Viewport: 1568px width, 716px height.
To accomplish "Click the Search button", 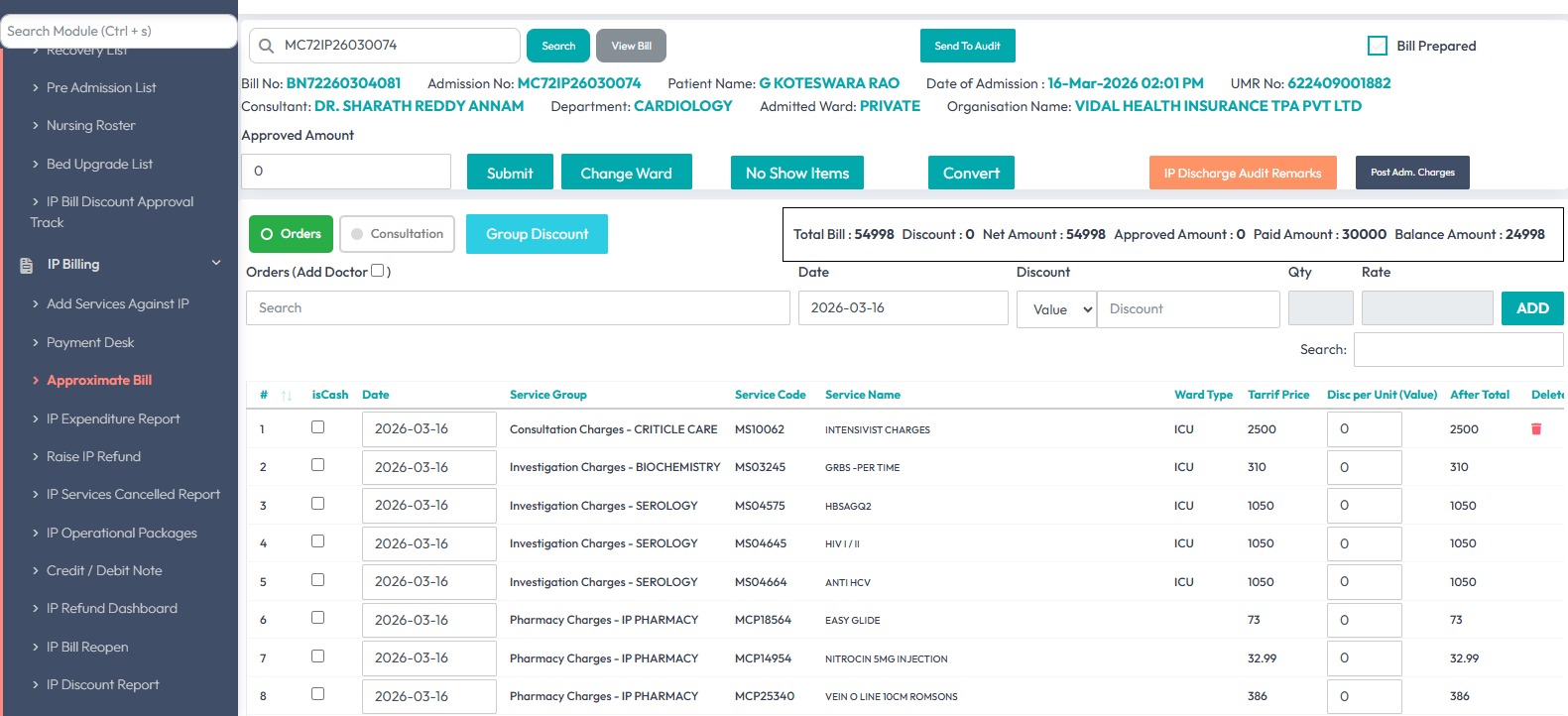I will point(558,46).
